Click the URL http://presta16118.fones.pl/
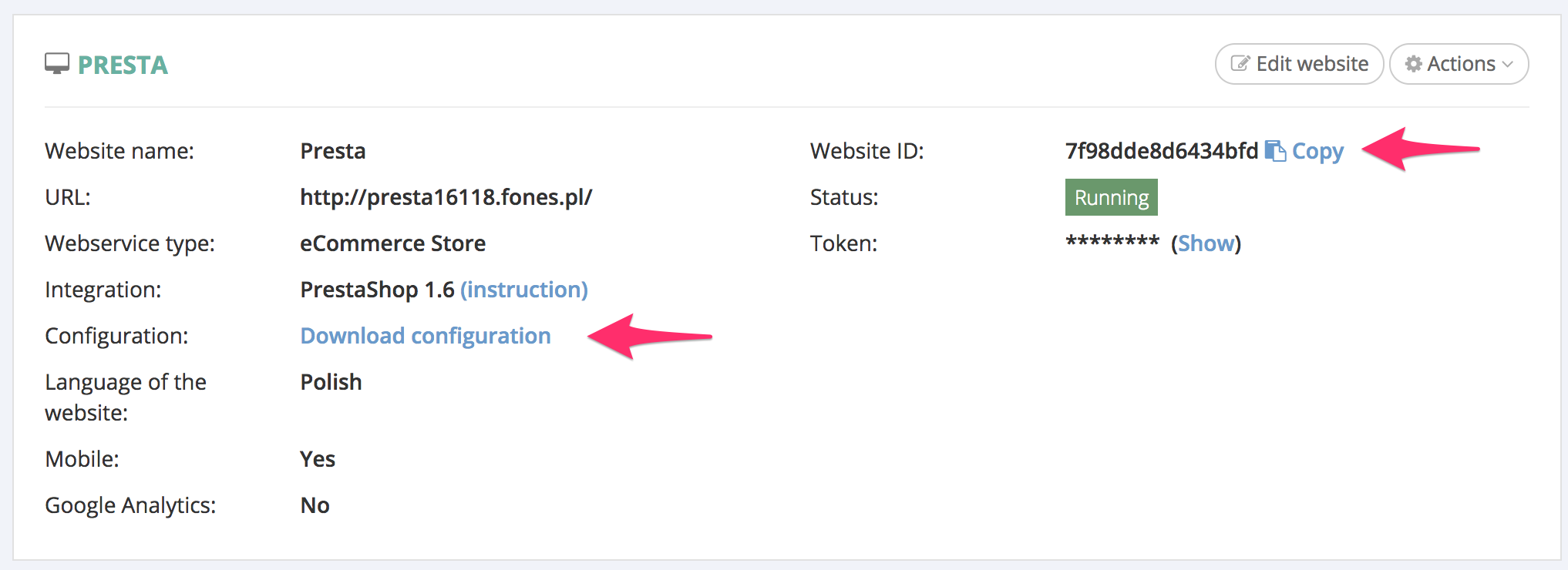Image resolution: width=1568 pixels, height=570 pixels. 446,197
